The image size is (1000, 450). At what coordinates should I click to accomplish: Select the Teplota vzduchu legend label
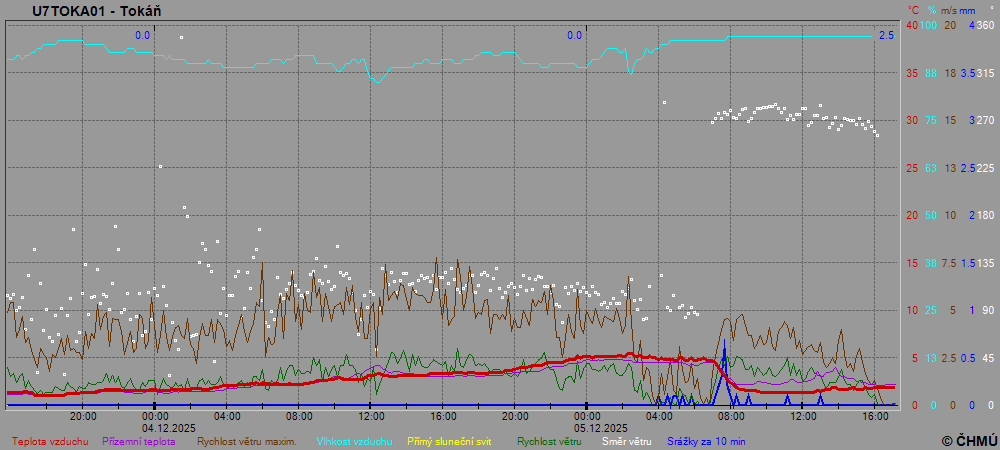click(x=50, y=441)
